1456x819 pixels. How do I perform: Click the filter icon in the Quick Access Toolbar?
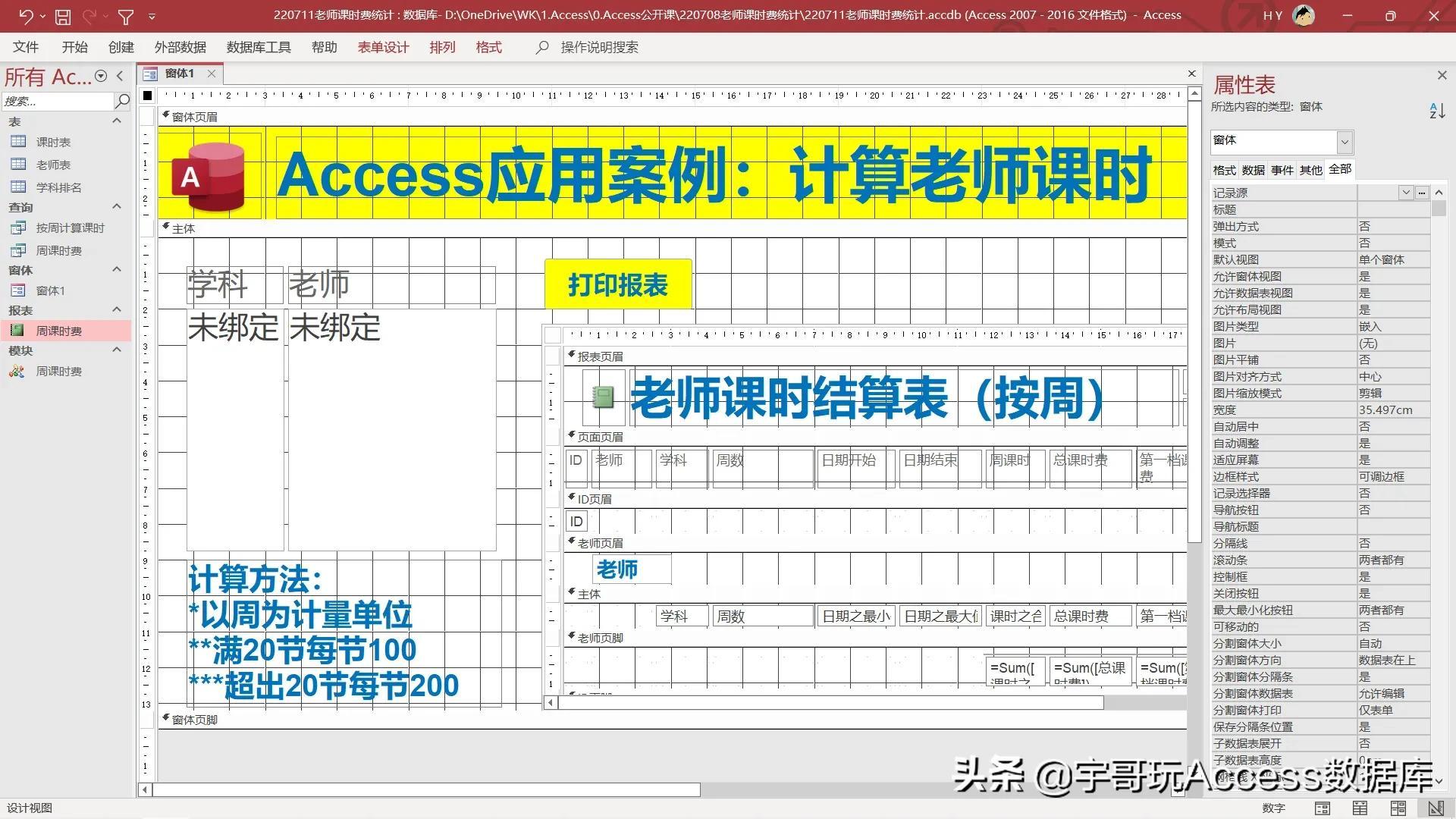(x=125, y=16)
